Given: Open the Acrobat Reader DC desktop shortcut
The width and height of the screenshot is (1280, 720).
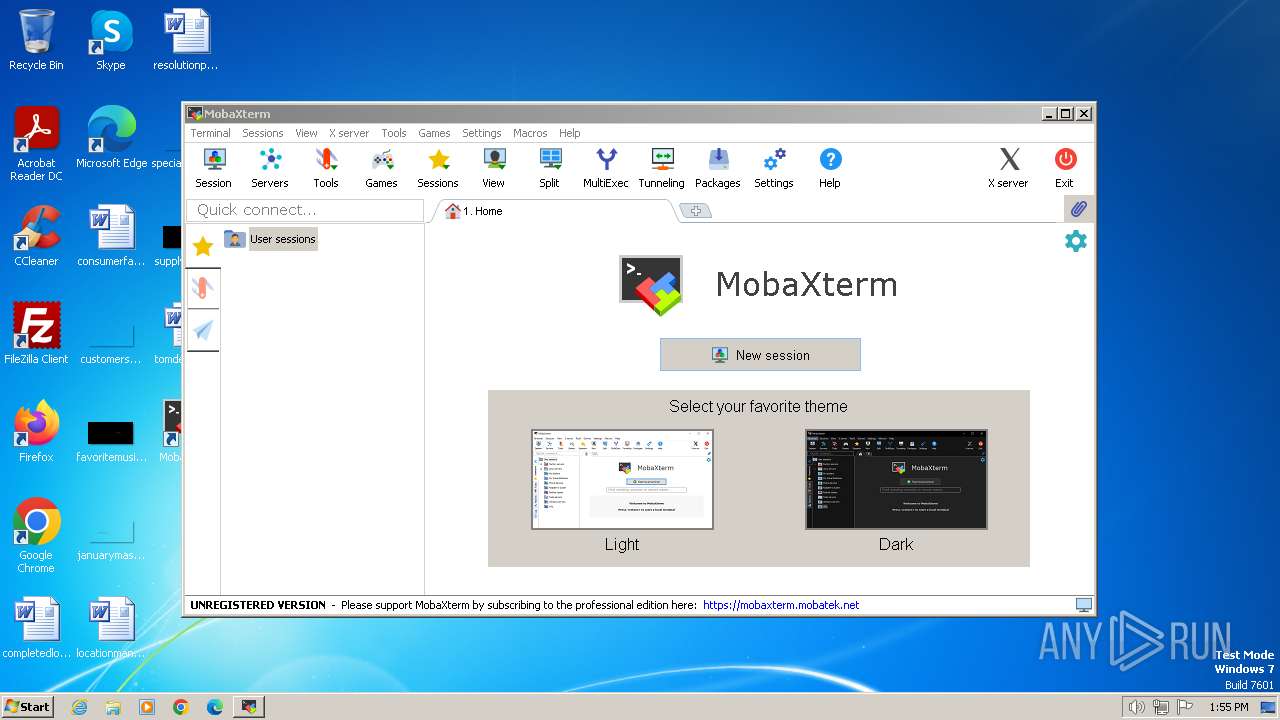Looking at the screenshot, I should click(36, 144).
